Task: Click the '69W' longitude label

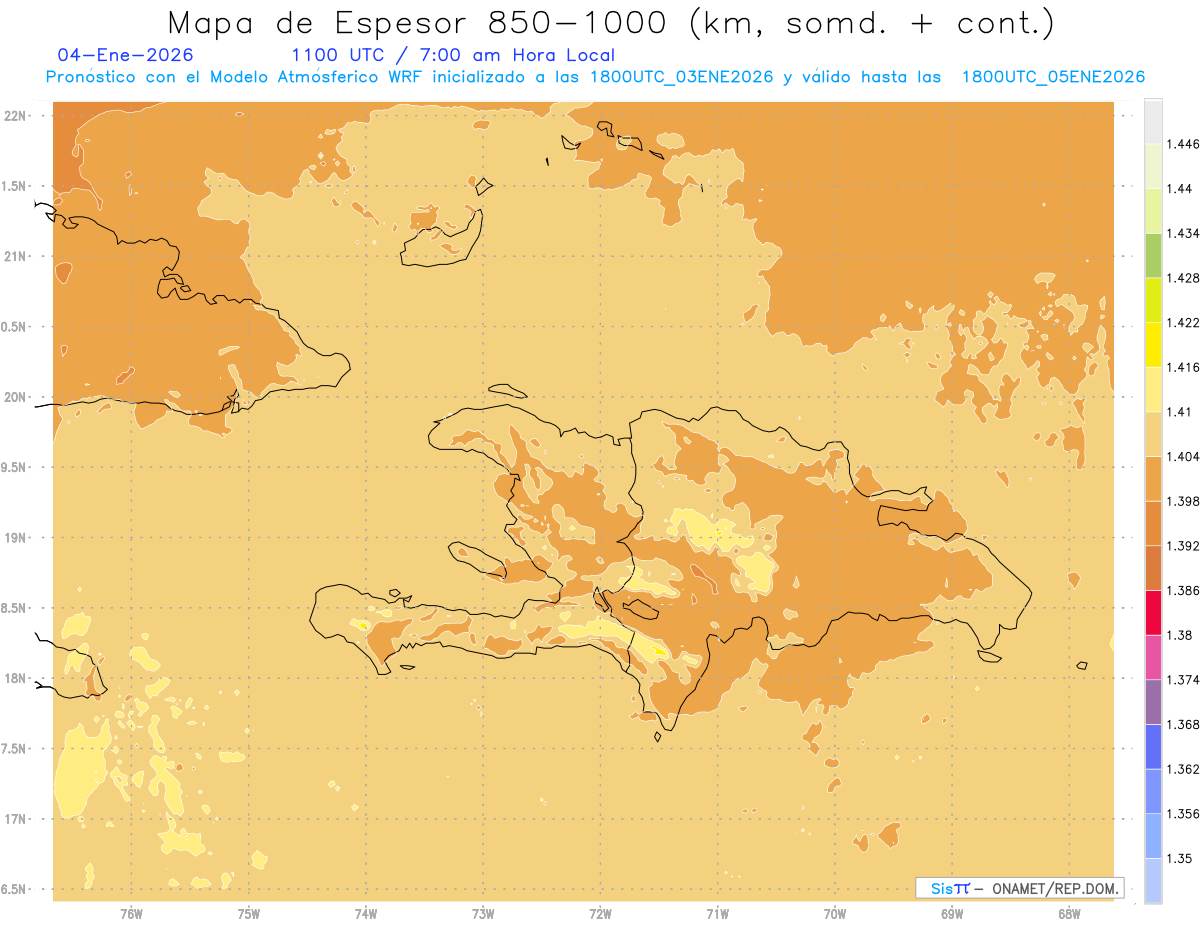Action: pyautogui.click(x=952, y=914)
